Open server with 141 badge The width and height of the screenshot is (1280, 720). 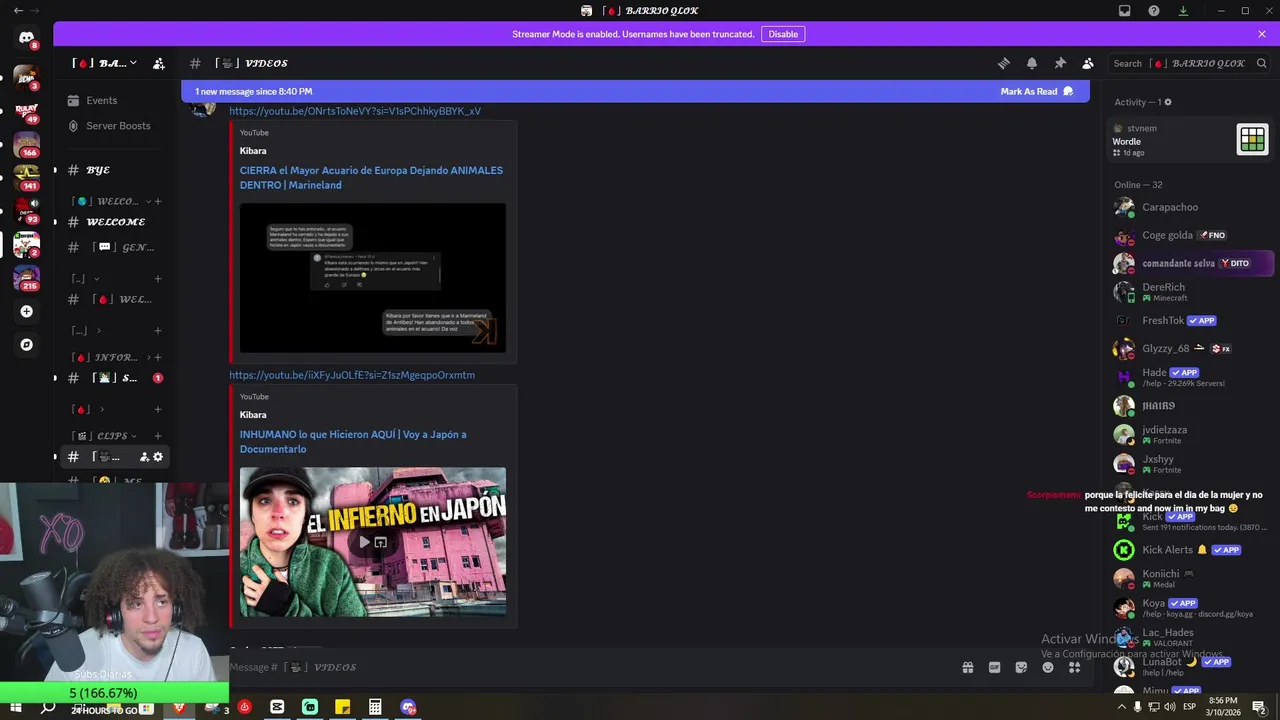[x=26, y=177]
